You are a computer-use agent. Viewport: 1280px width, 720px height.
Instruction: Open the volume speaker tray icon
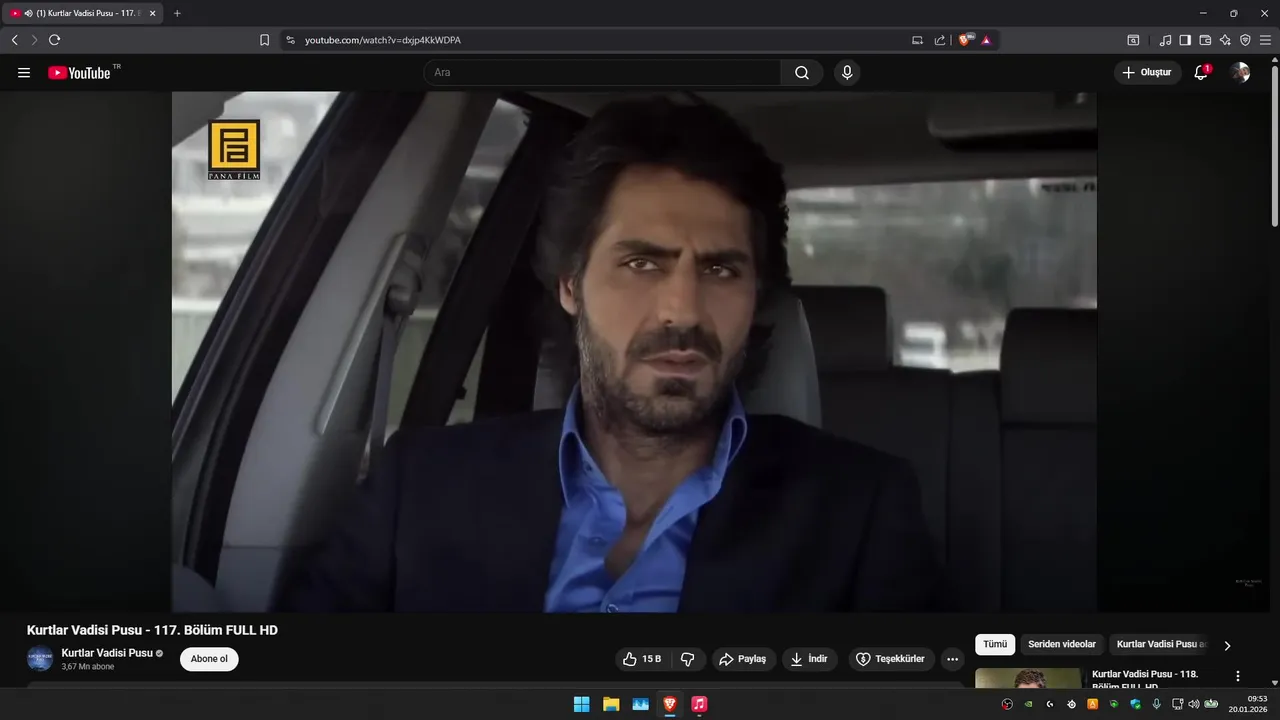coord(1193,704)
